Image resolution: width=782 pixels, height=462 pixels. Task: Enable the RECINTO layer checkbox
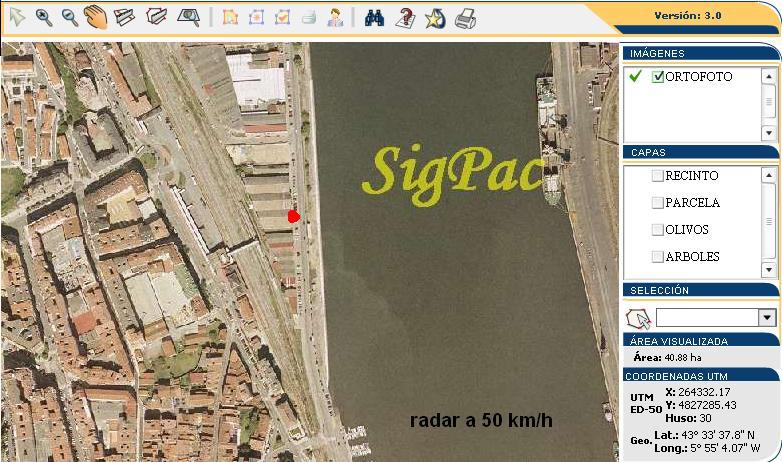pyautogui.click(x=657, y=176)
